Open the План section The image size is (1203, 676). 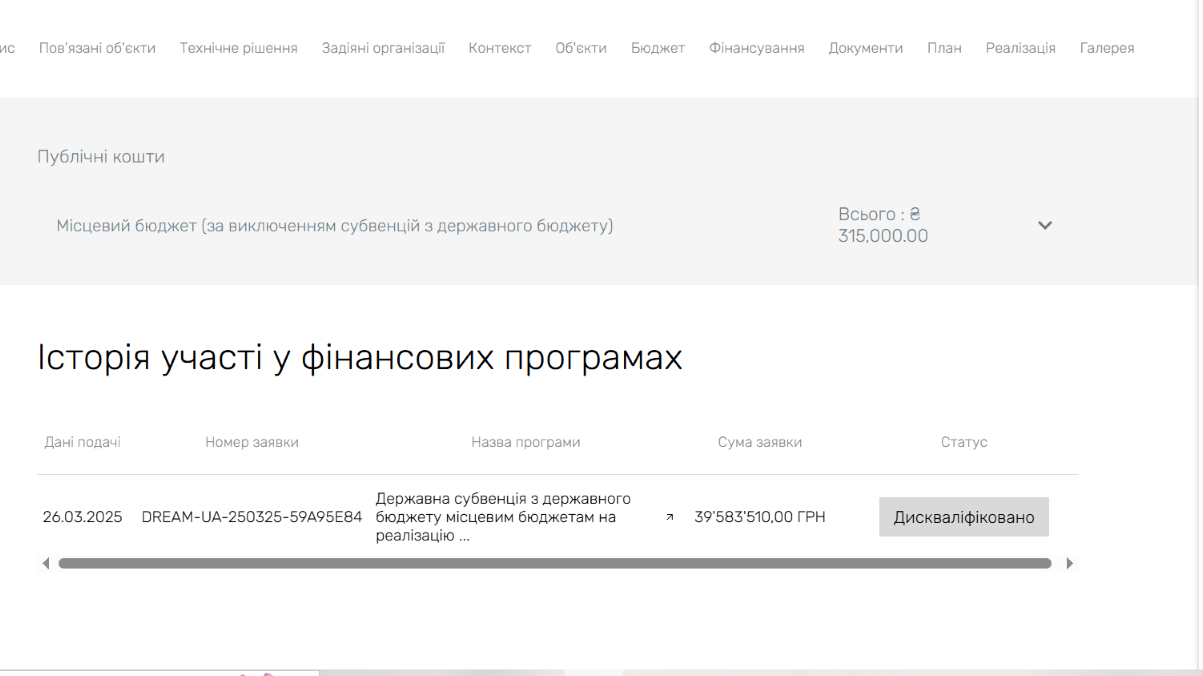[x=944, y=48]
